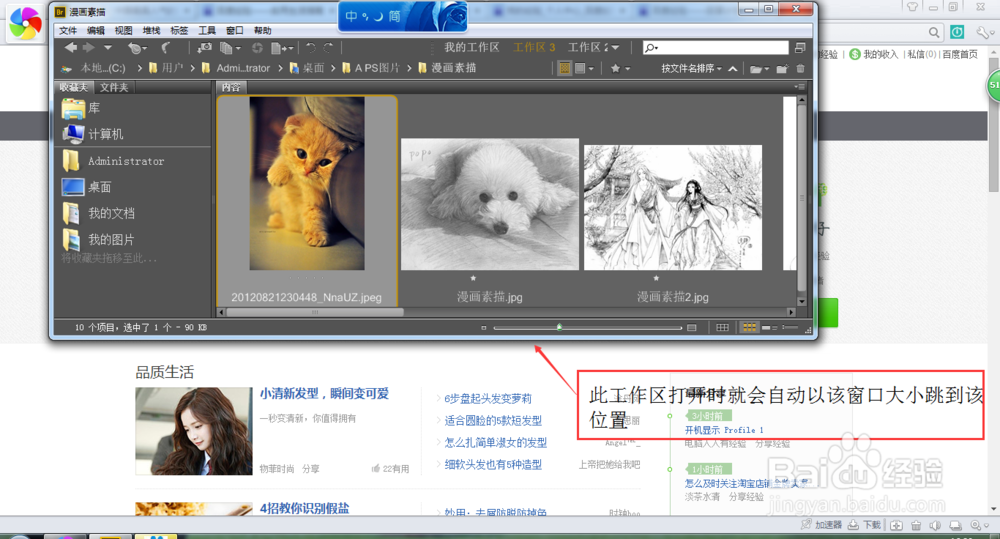Go back in Bridge folder history

point(71,47)
